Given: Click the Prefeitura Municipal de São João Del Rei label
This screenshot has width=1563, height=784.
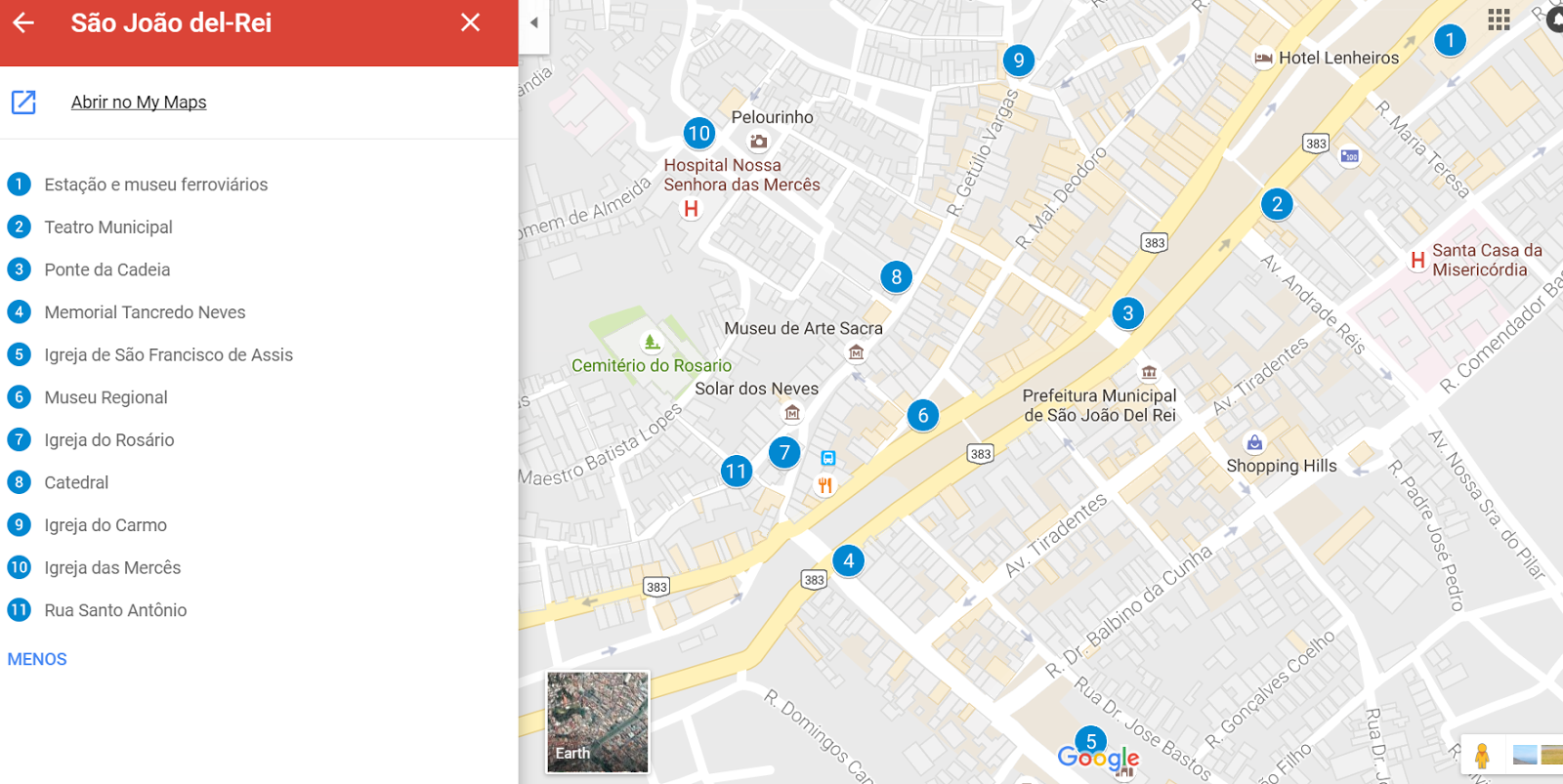Looking at the screenshot, I should coord(1099,405).
